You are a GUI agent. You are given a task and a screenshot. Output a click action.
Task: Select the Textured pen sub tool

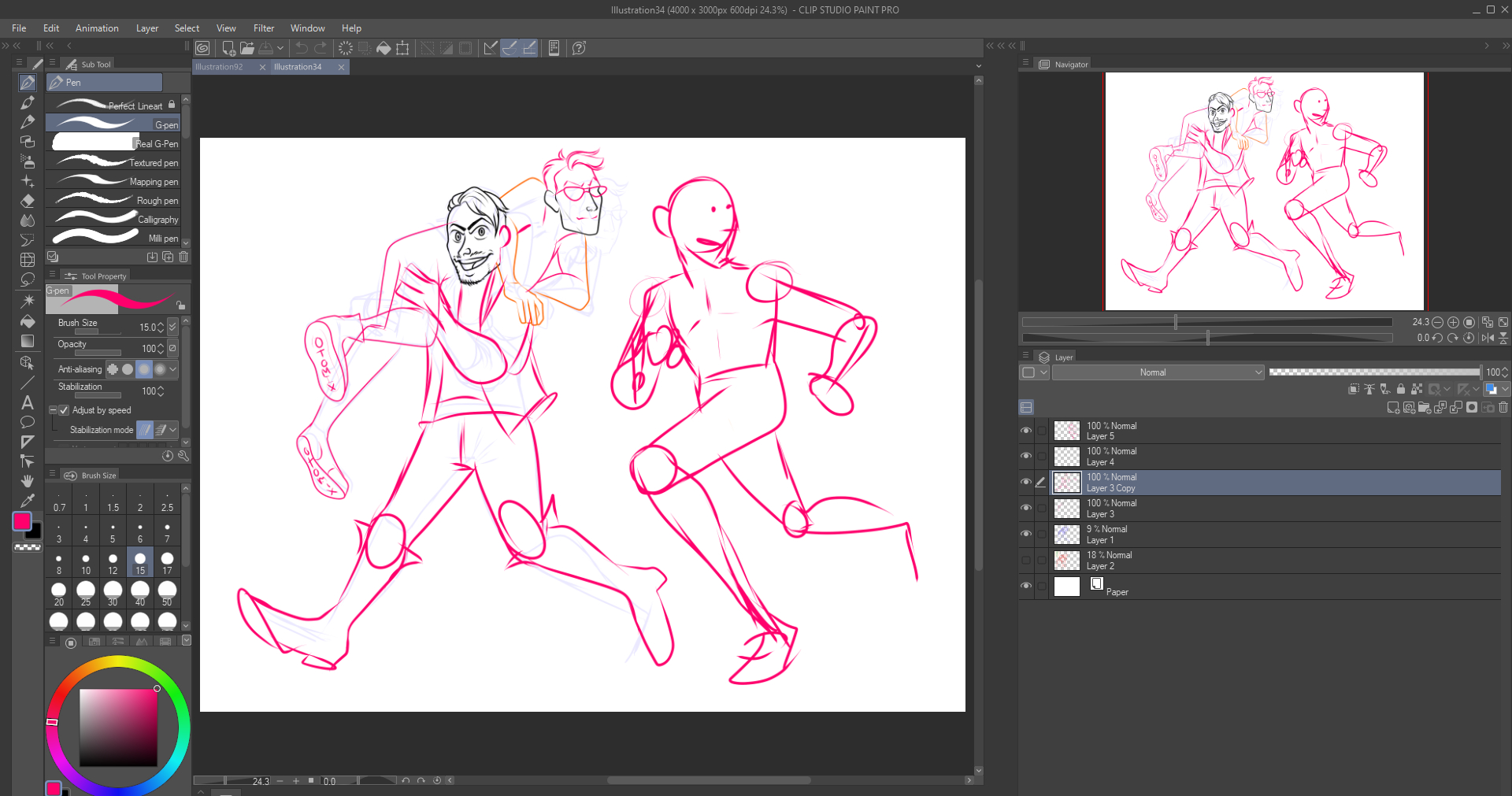coord(114,162)
